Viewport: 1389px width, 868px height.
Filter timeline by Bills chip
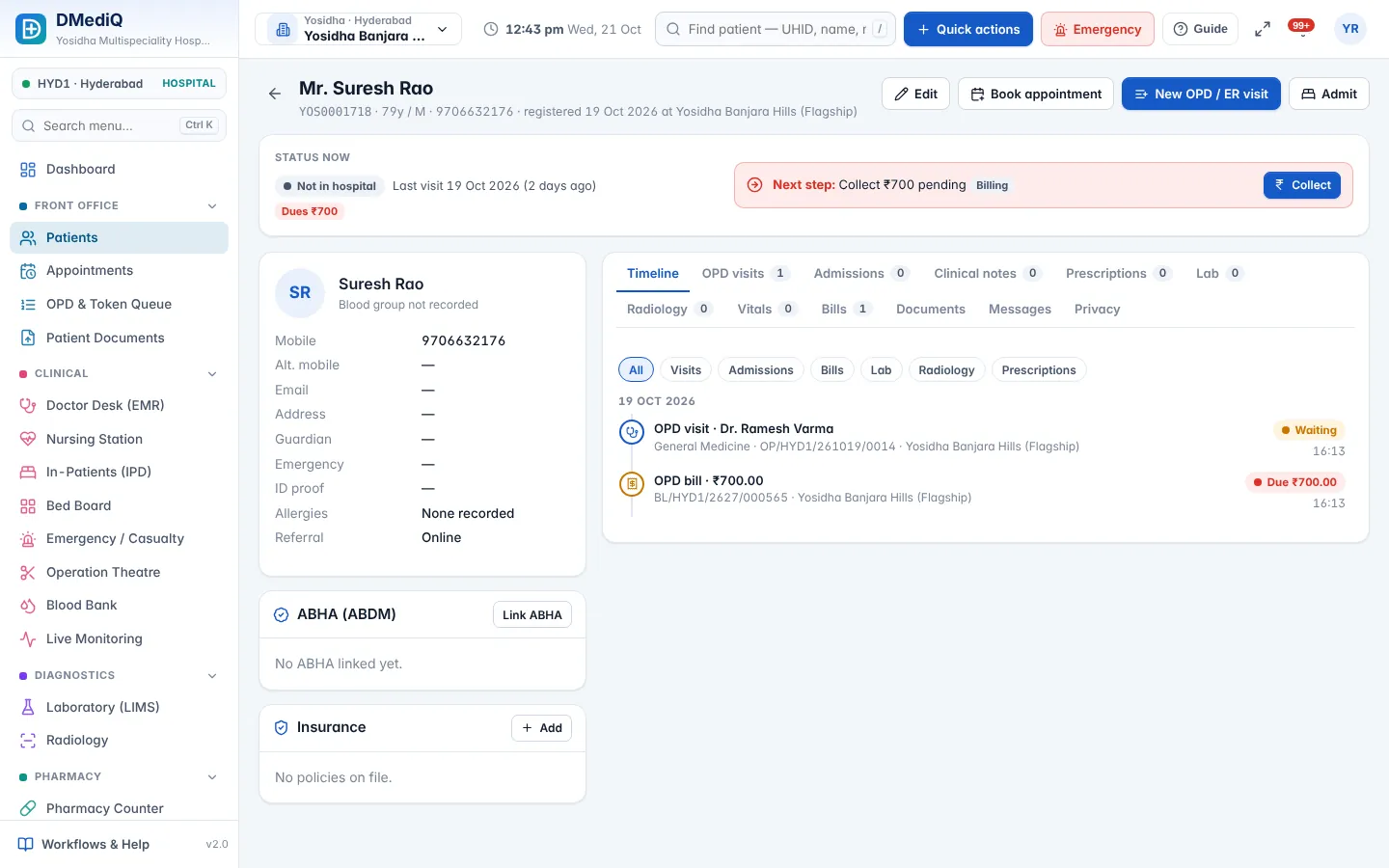pyautogui.click(x=832, y=370)
